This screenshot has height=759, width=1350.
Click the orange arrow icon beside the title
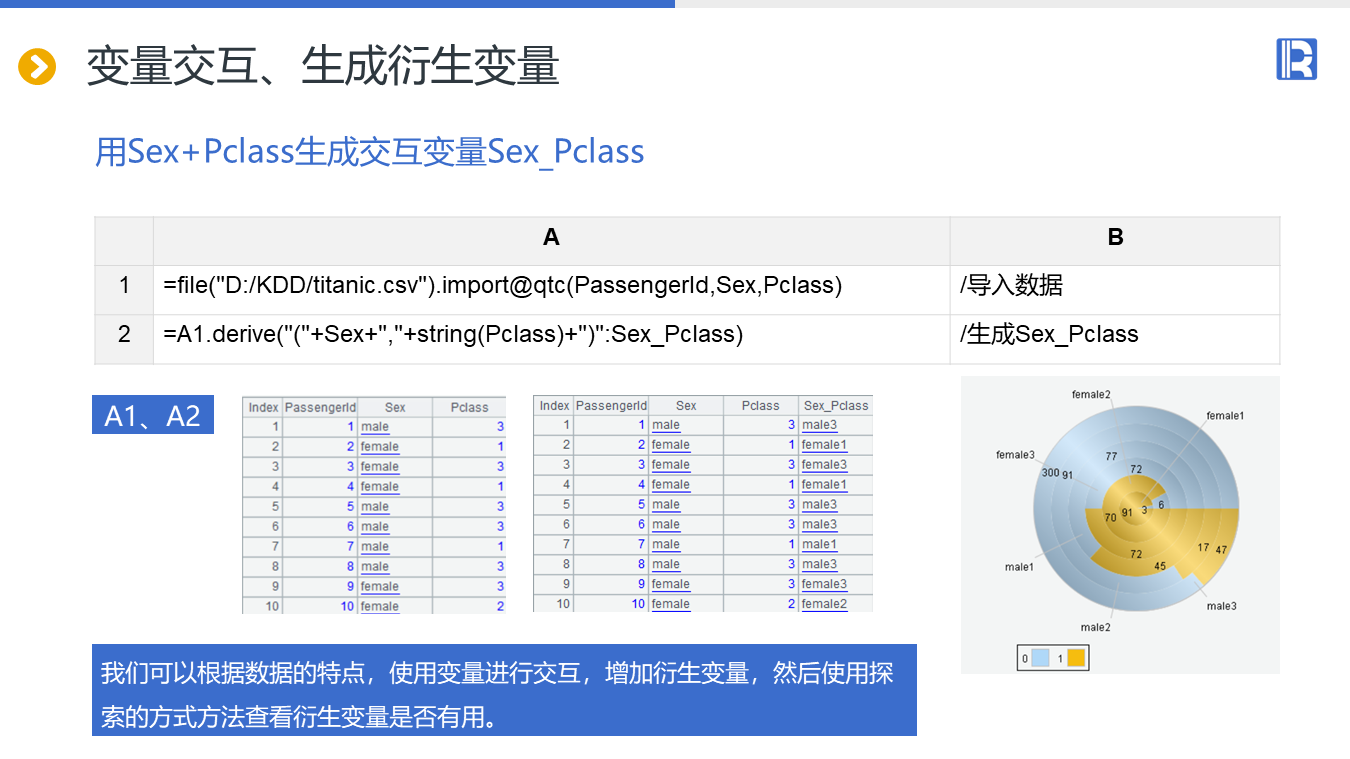click(x=37, y=67)
